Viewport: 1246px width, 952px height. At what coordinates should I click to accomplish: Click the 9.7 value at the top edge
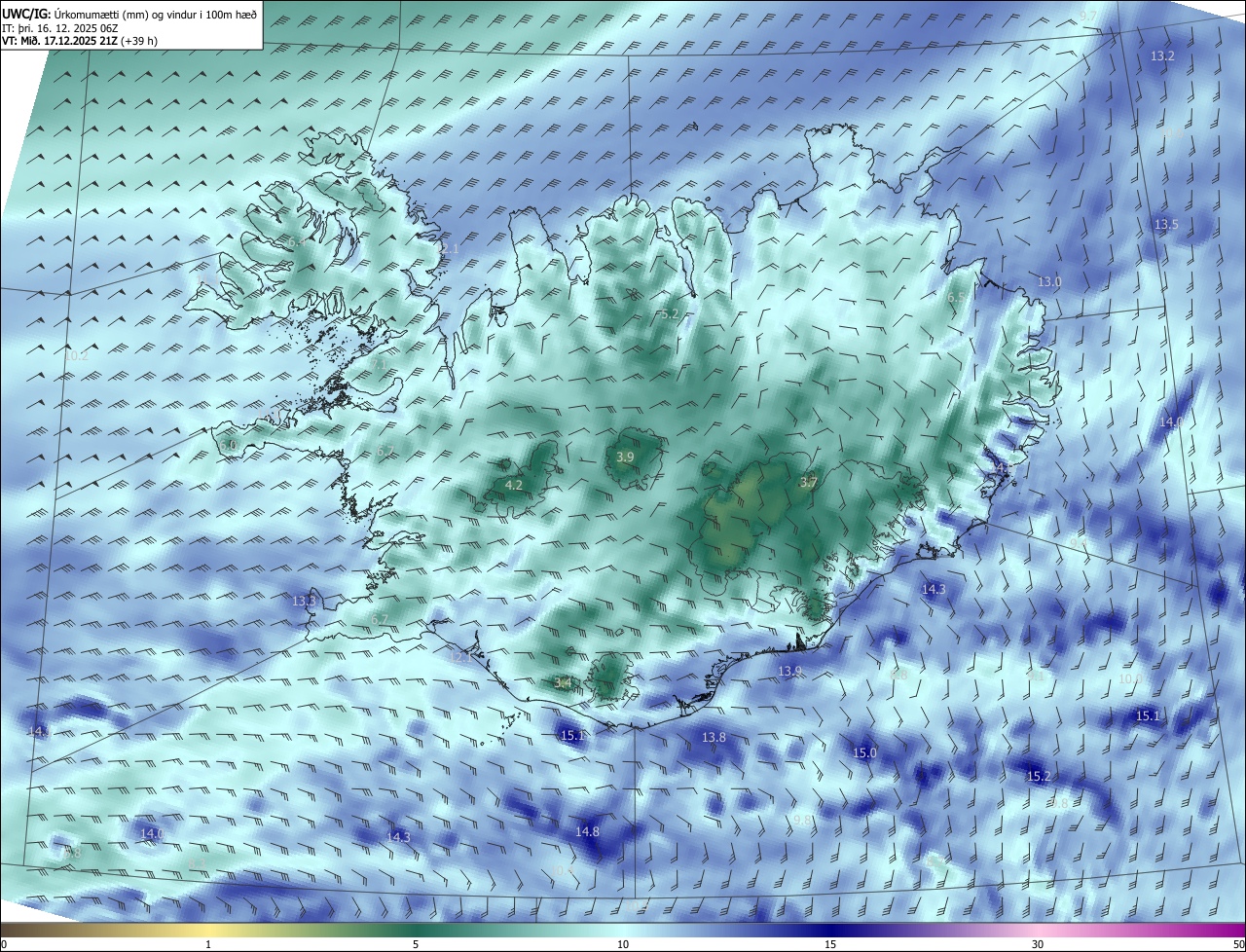pyautogui.click(x=1088, y=17)
